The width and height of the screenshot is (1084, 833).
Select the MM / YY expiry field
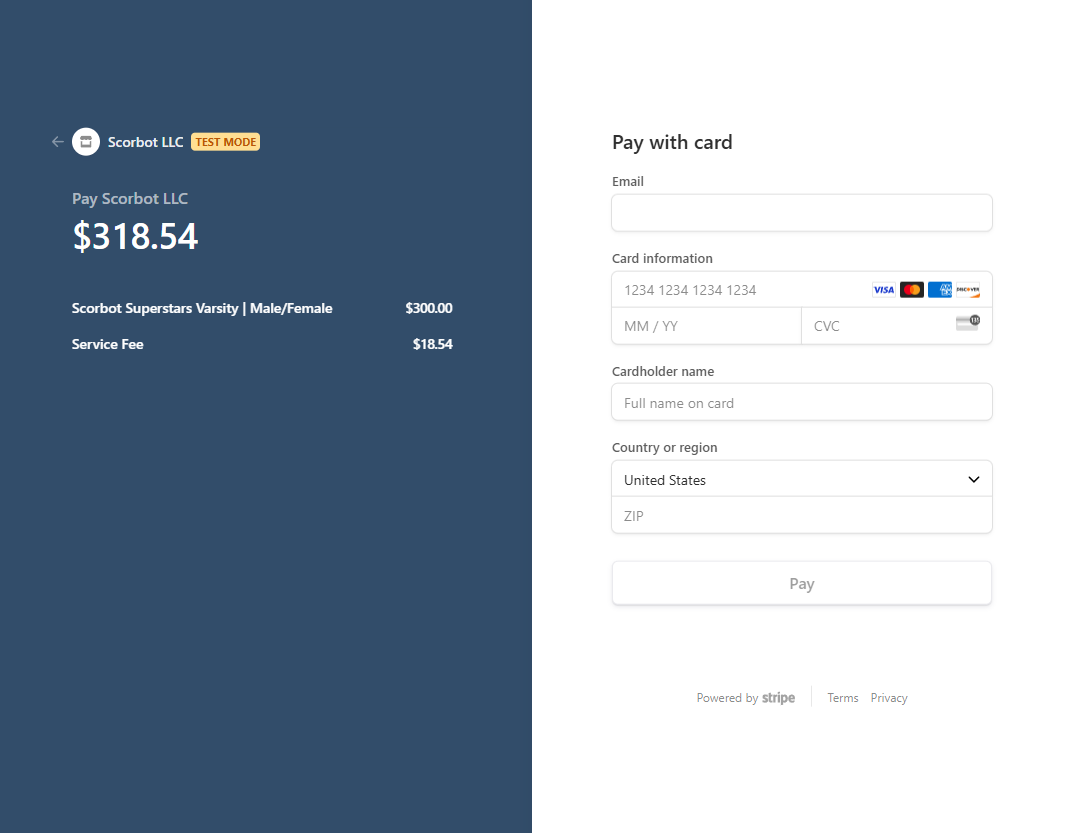point(706,326)
